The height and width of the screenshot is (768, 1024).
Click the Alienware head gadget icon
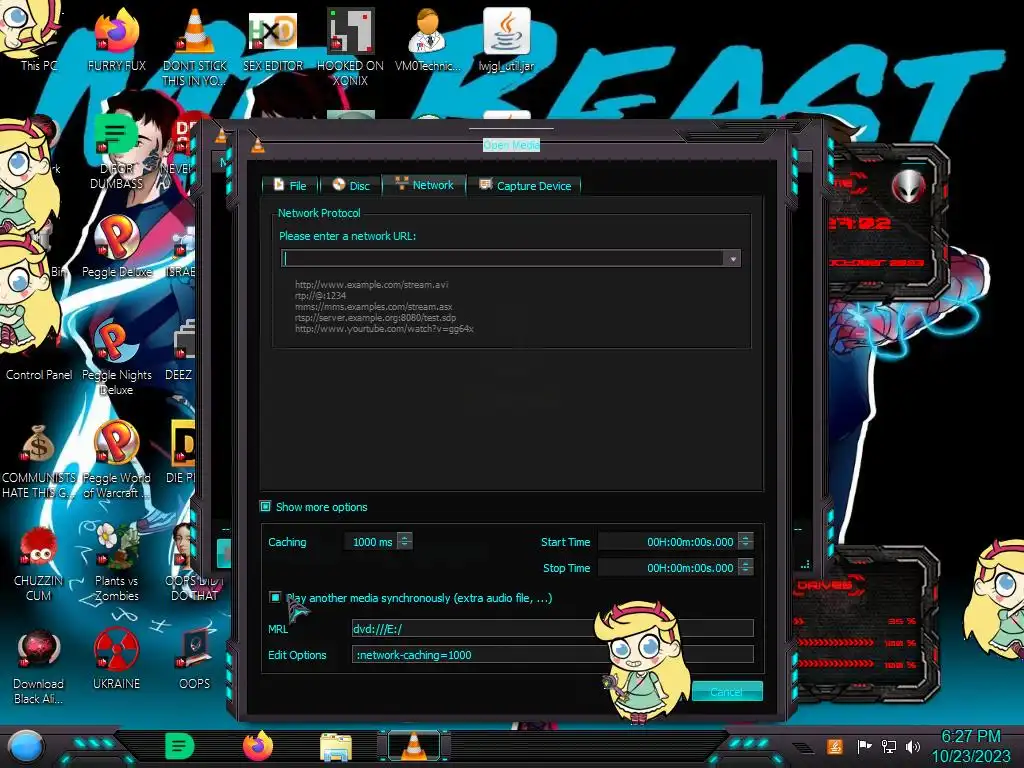click(908, 185)
